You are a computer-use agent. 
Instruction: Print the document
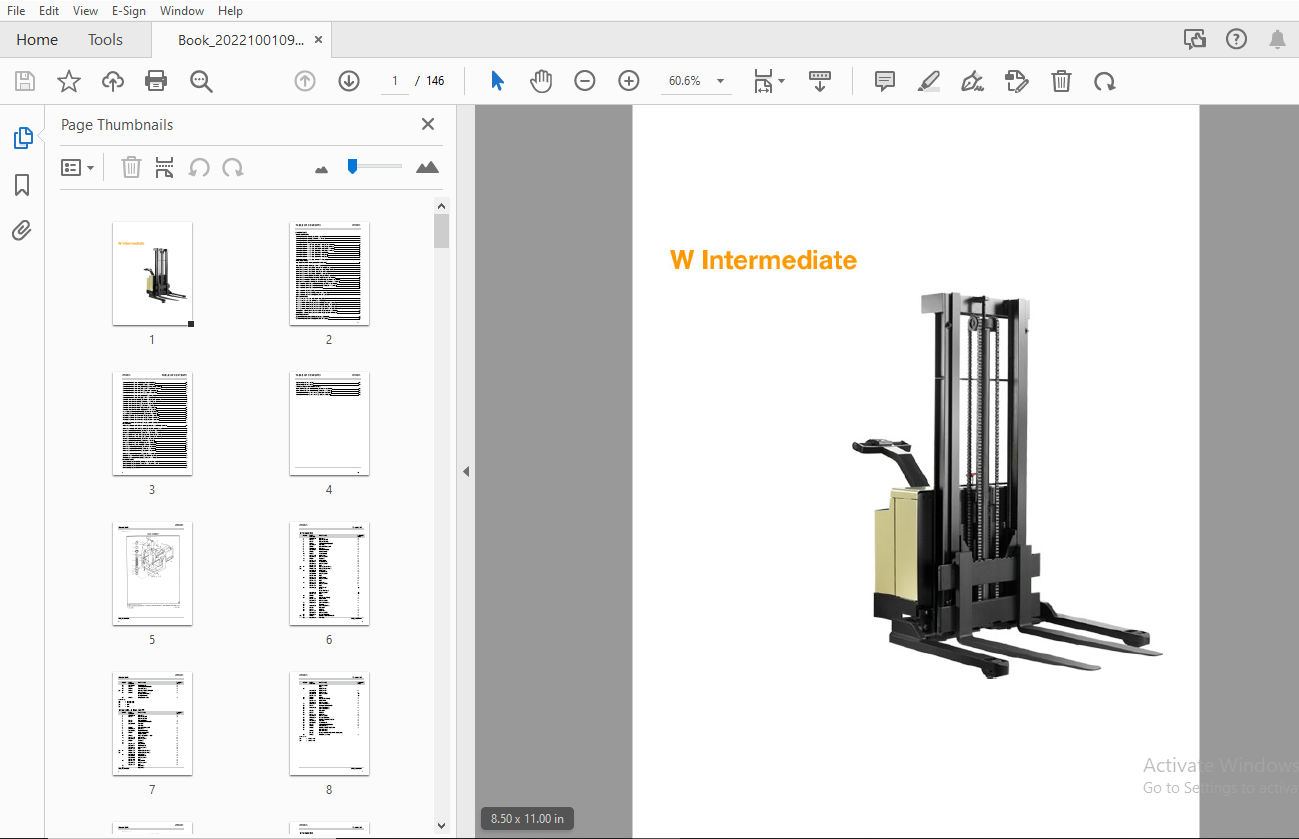click(x=156, y=81)
